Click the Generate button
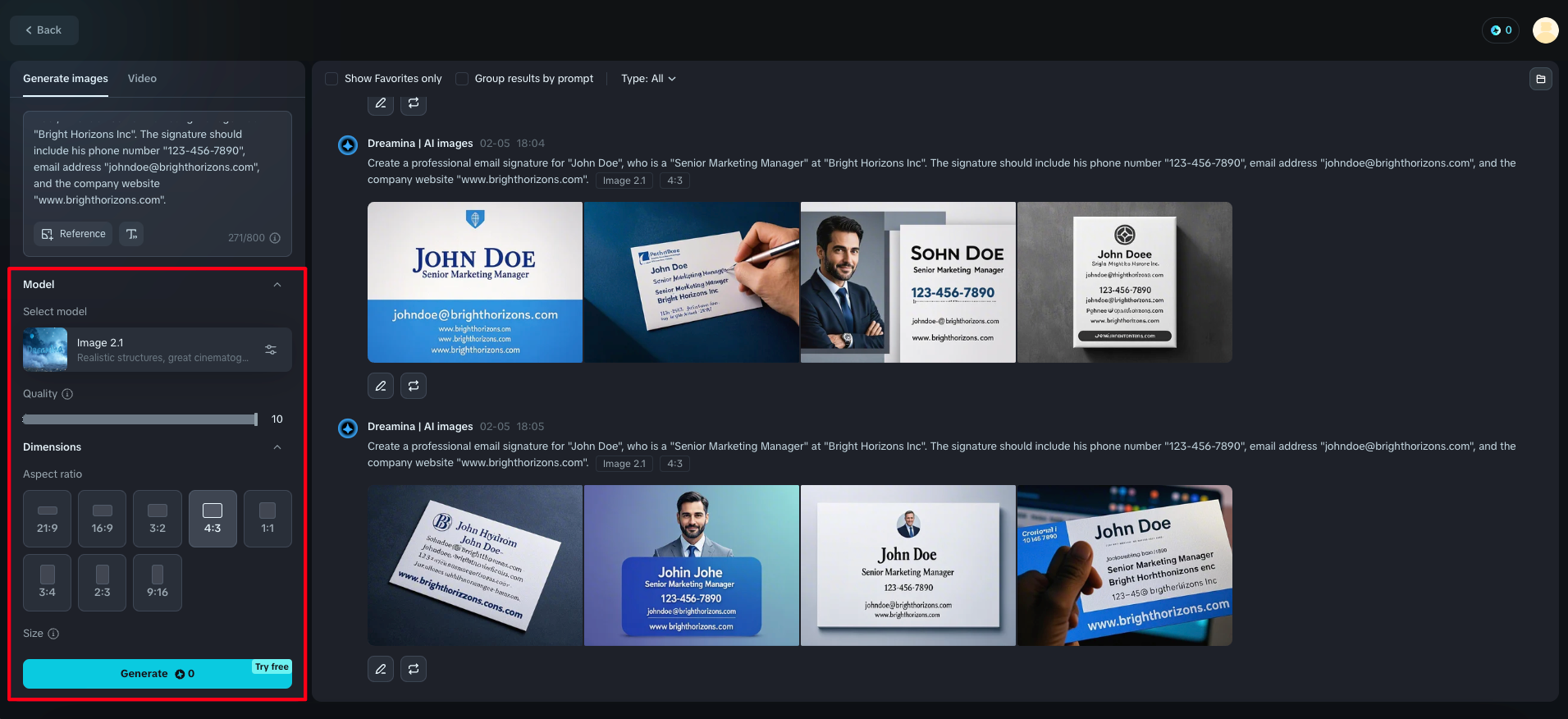This screenshot has width=1568, height=719. pyautogui.click(x=158, y=674)
